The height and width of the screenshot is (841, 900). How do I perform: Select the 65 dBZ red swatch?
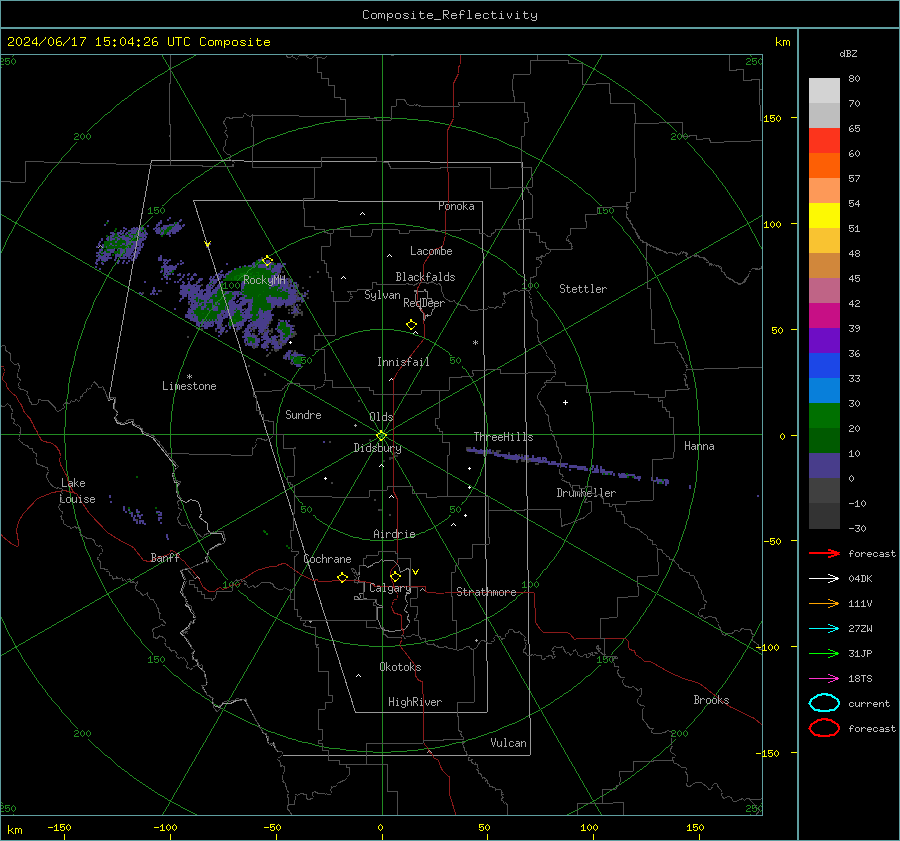point(824,140)
